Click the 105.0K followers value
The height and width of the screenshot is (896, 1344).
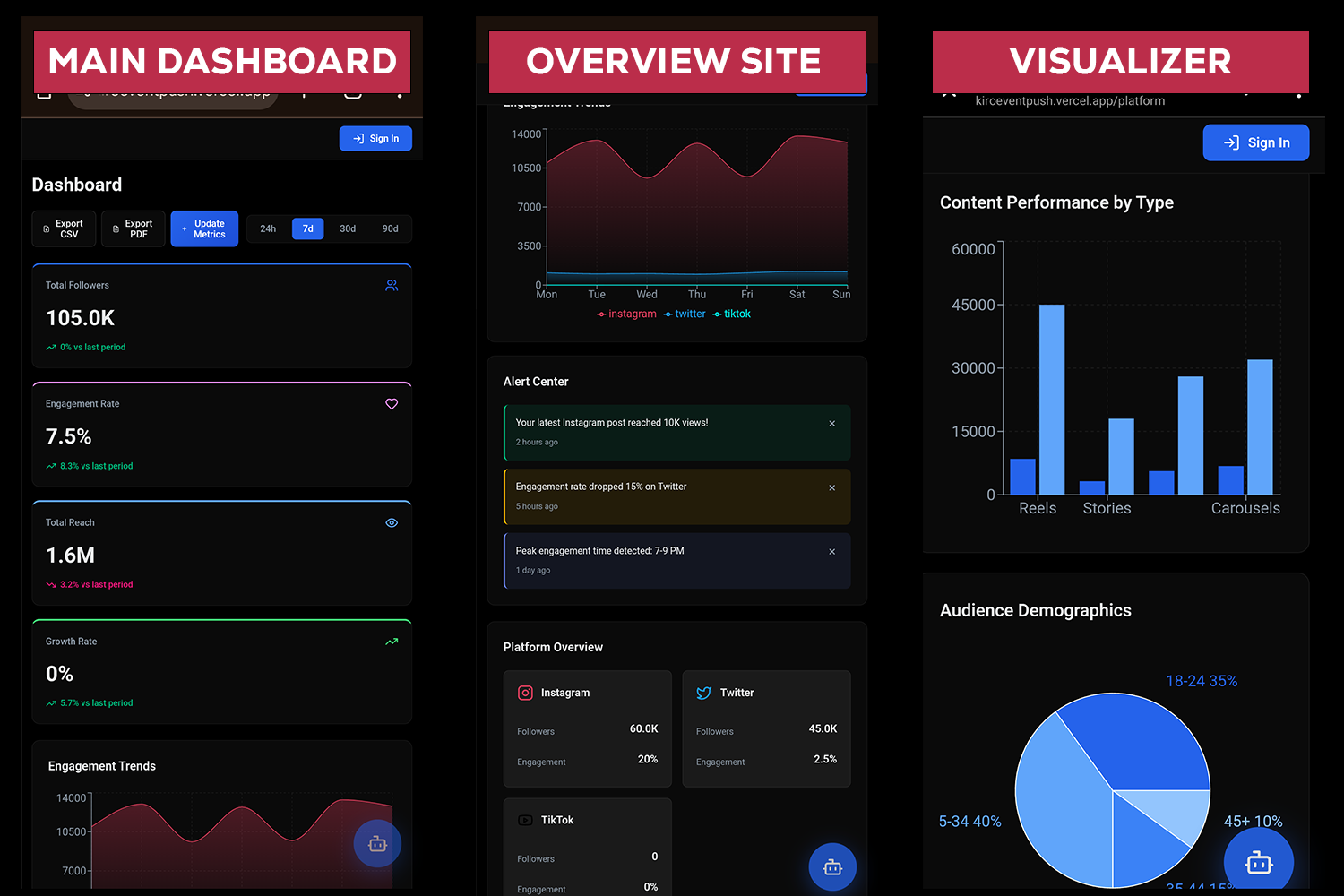click(x=81, y=318)
